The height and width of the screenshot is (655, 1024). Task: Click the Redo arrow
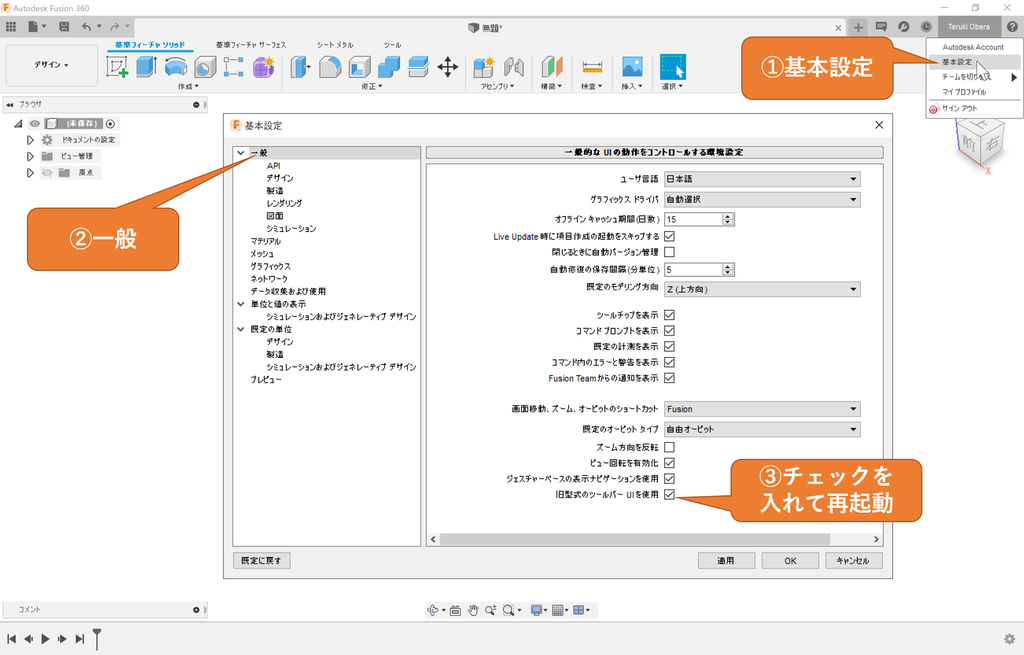[x=115, y=27]
